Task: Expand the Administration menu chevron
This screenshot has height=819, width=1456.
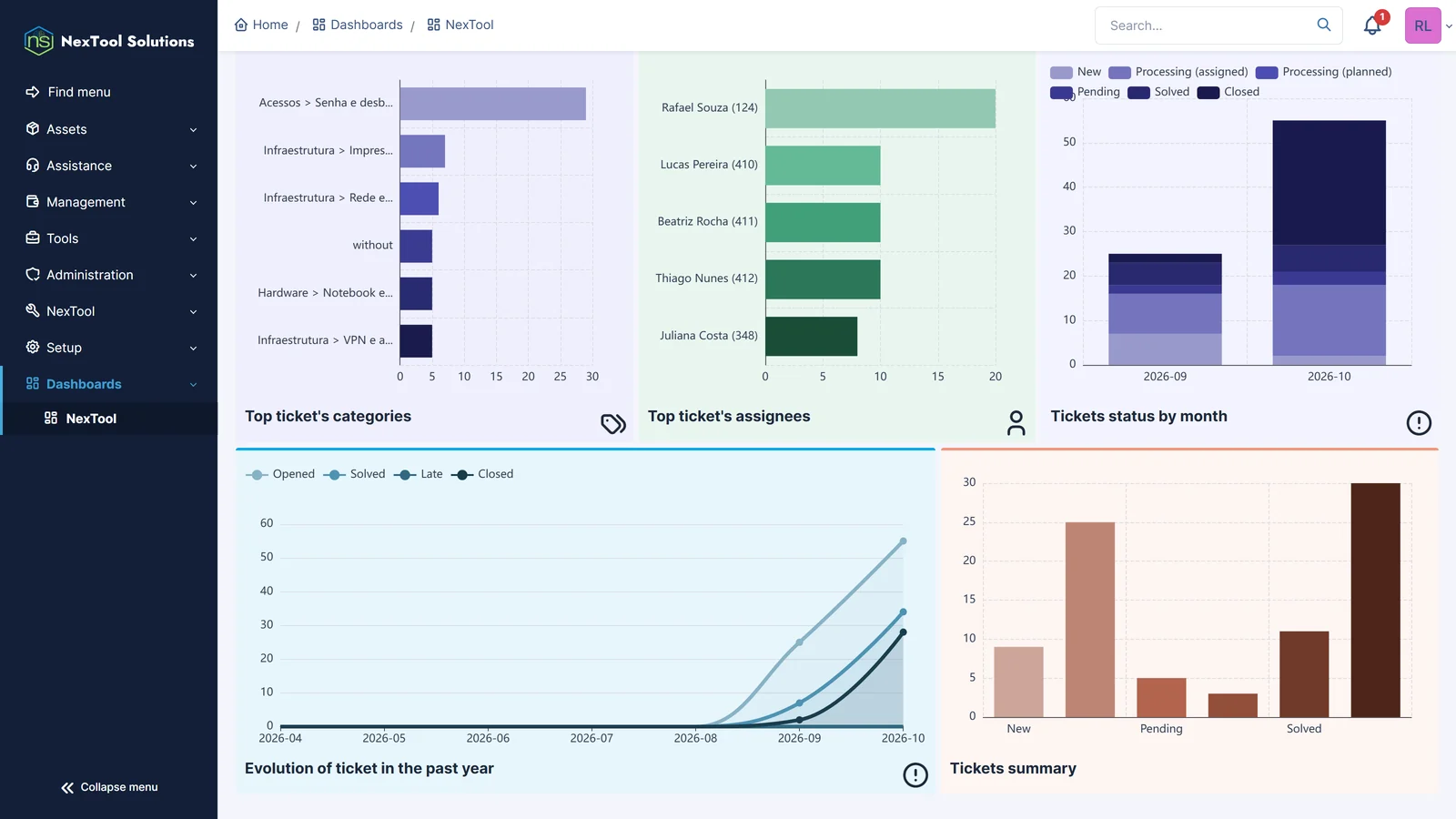Action: [x=193, y=275]
